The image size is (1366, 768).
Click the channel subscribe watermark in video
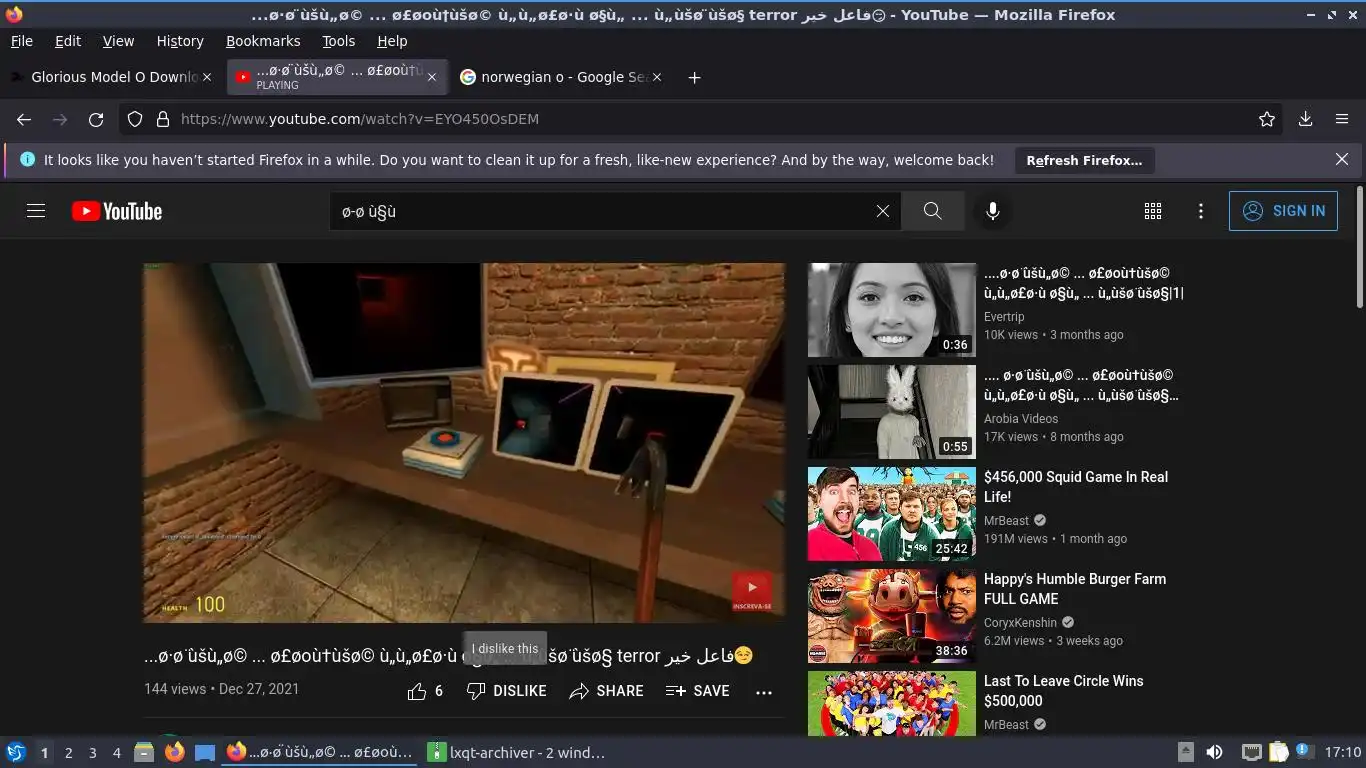click(752, 590)
